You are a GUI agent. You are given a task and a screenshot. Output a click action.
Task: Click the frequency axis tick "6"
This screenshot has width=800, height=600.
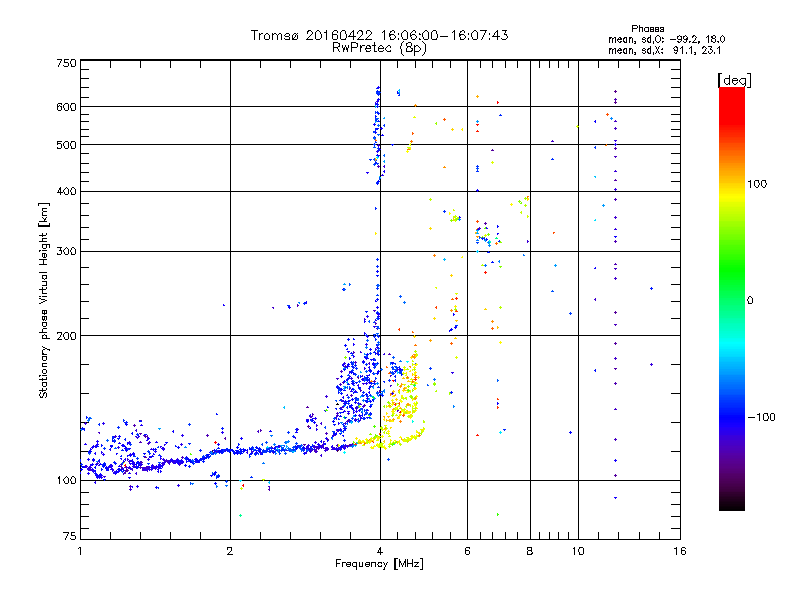pyautogui.click(x=467, y=551)
